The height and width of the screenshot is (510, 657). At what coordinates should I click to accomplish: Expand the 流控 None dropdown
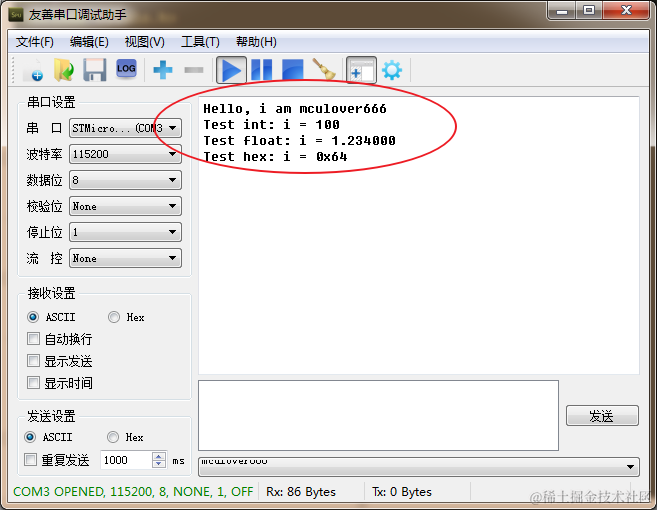tap(125, 258)
